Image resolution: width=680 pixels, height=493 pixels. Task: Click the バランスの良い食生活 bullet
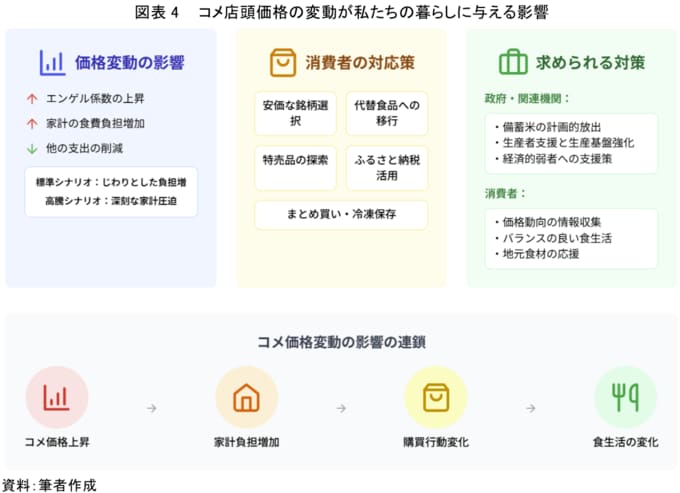[553, 238]
